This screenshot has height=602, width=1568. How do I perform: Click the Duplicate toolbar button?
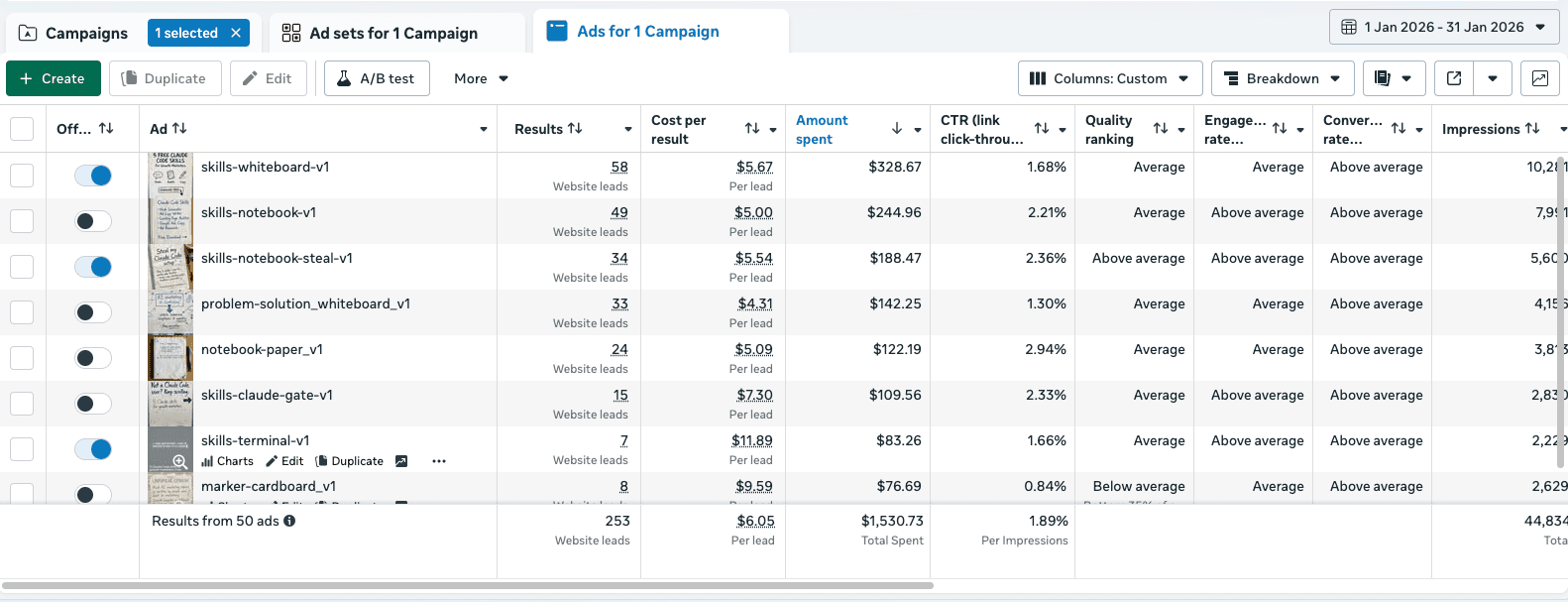(165, 78)
